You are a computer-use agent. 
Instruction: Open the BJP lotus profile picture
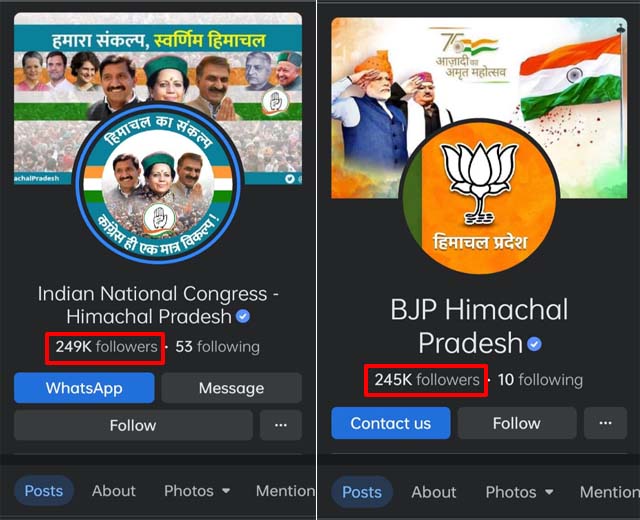click(480, 197)
